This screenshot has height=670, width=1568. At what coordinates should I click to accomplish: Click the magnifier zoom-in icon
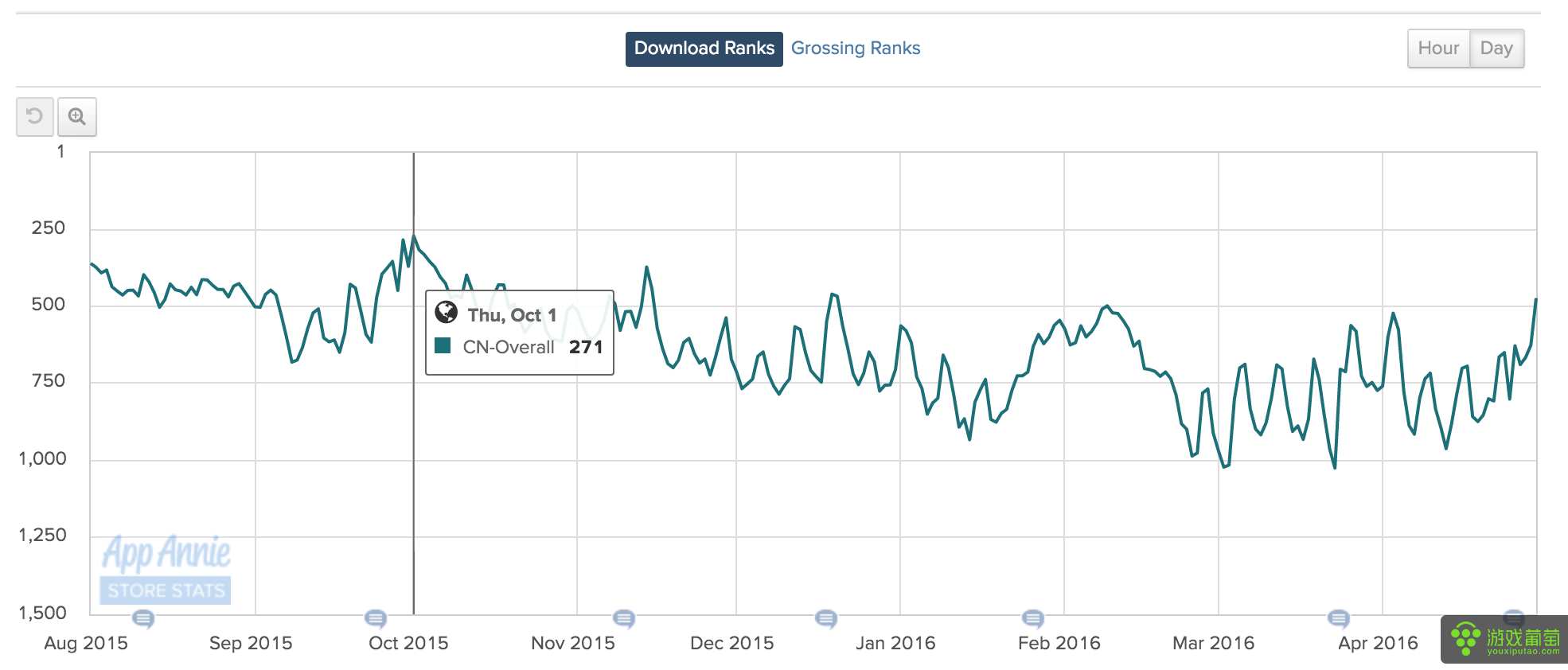tap(77, 117)
